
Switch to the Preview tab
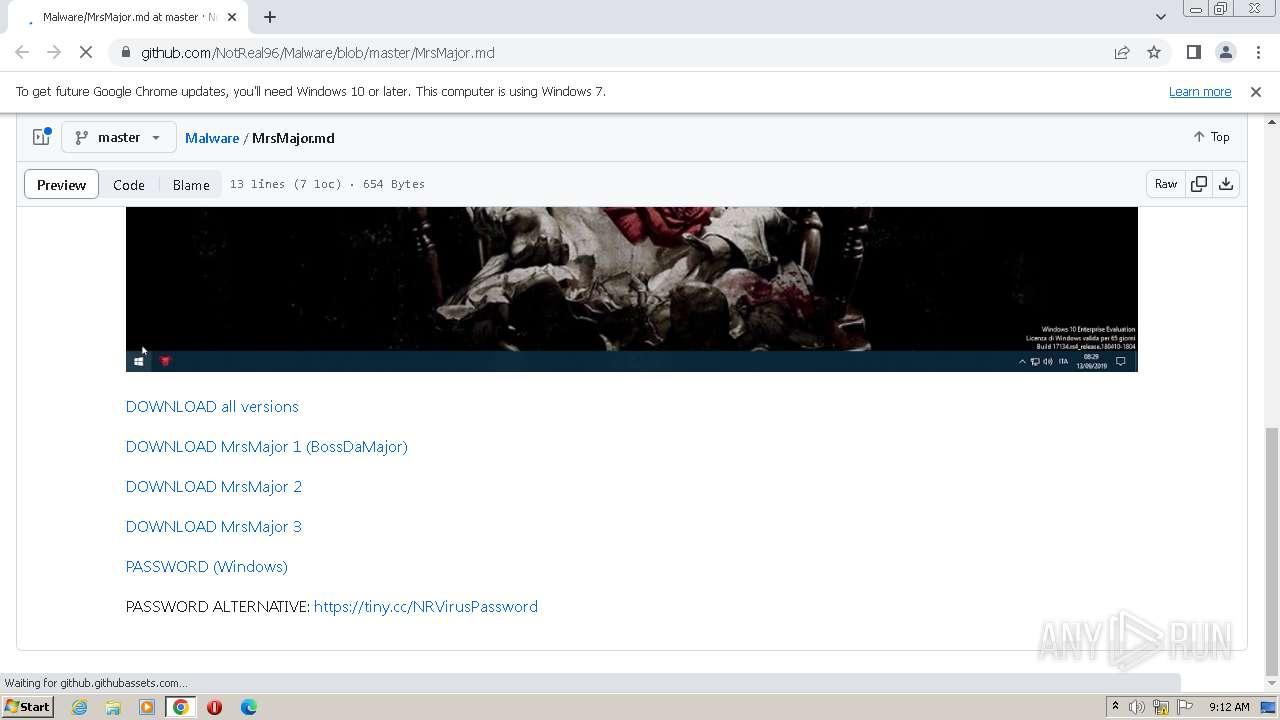pos(62,184)
